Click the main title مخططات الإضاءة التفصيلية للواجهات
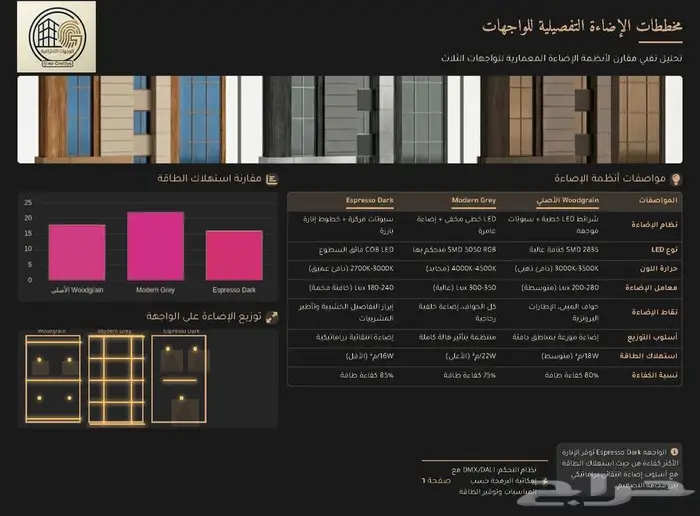Viewport: 700px width, 516px height. point(582,26)
